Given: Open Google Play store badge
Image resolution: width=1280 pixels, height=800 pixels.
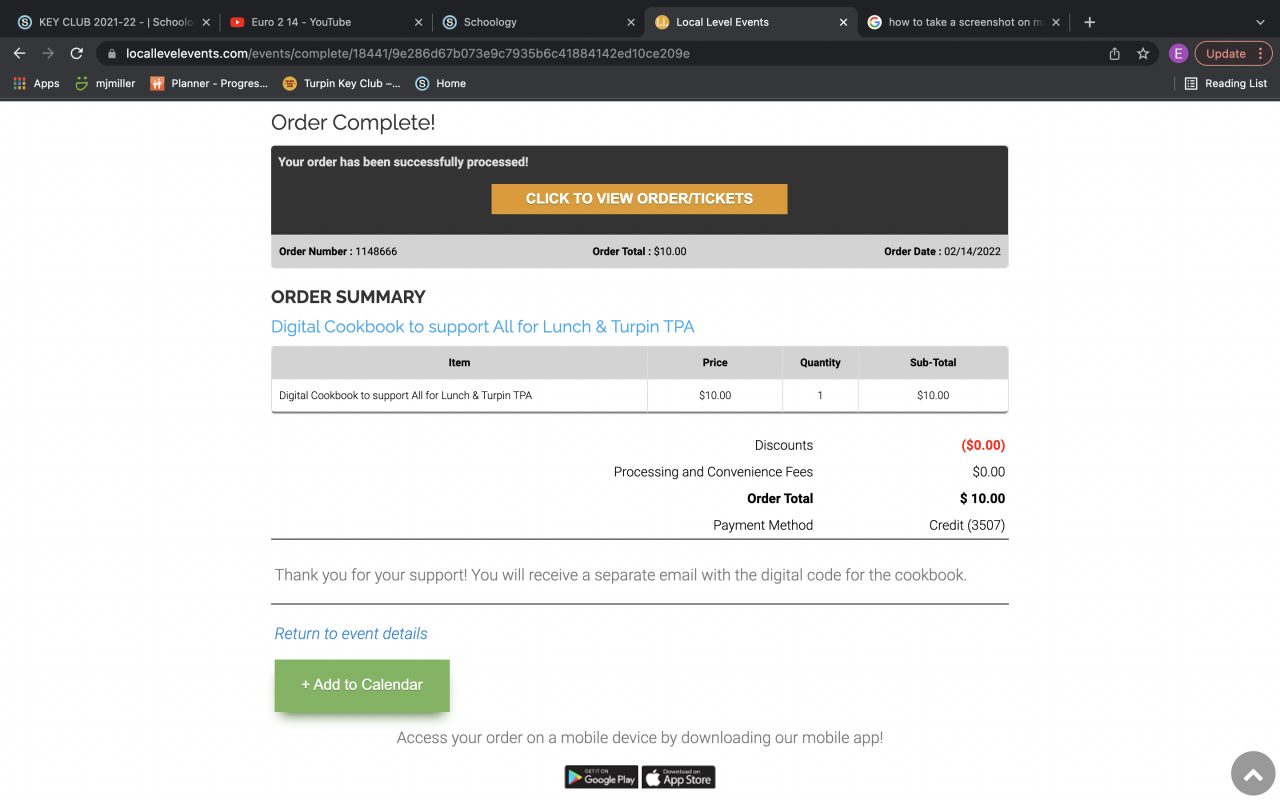Looking at the screenshot, I should tap(601, 777).
